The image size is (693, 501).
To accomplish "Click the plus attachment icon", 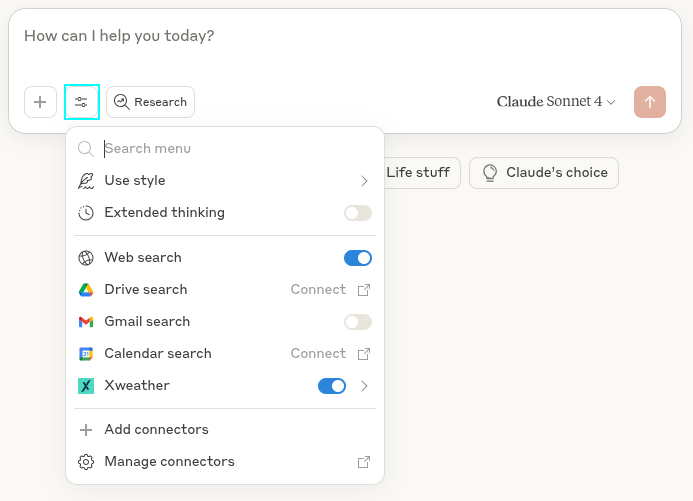I will pos(40,102).
